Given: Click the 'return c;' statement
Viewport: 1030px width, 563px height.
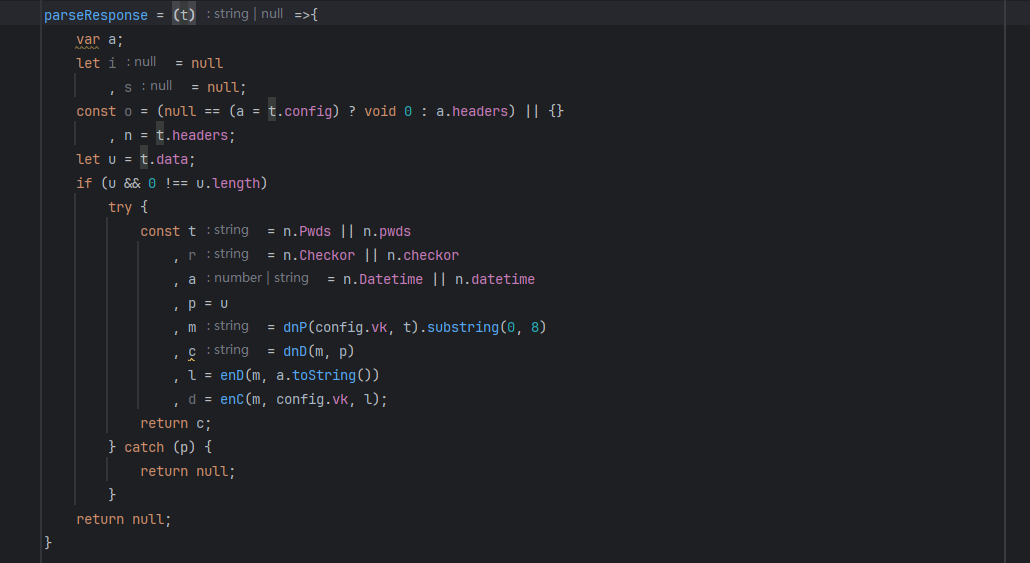Looking at the screenshot, I should (x=175, y=424).
